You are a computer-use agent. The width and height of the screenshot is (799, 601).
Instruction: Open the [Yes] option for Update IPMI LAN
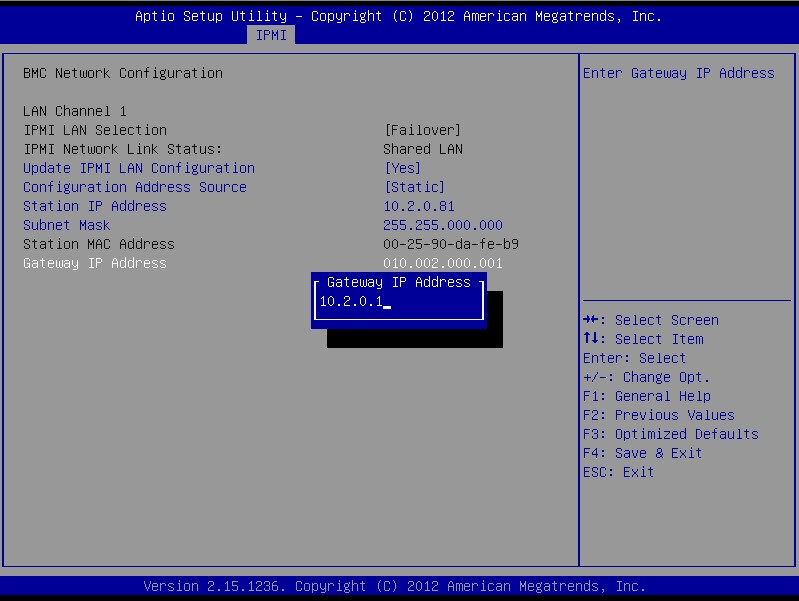[x=402, y=168]
